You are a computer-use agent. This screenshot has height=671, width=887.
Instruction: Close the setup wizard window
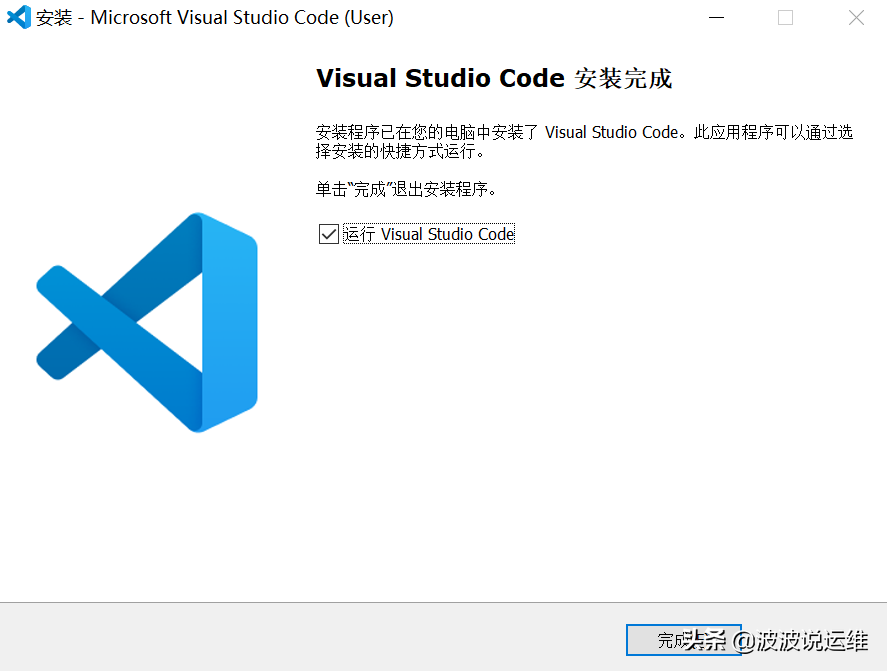[856, 17]
